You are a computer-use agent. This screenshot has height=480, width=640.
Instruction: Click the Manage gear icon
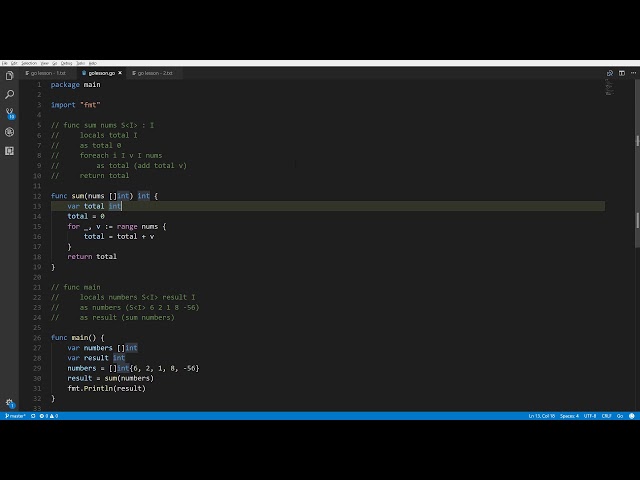tap(10, 403)
